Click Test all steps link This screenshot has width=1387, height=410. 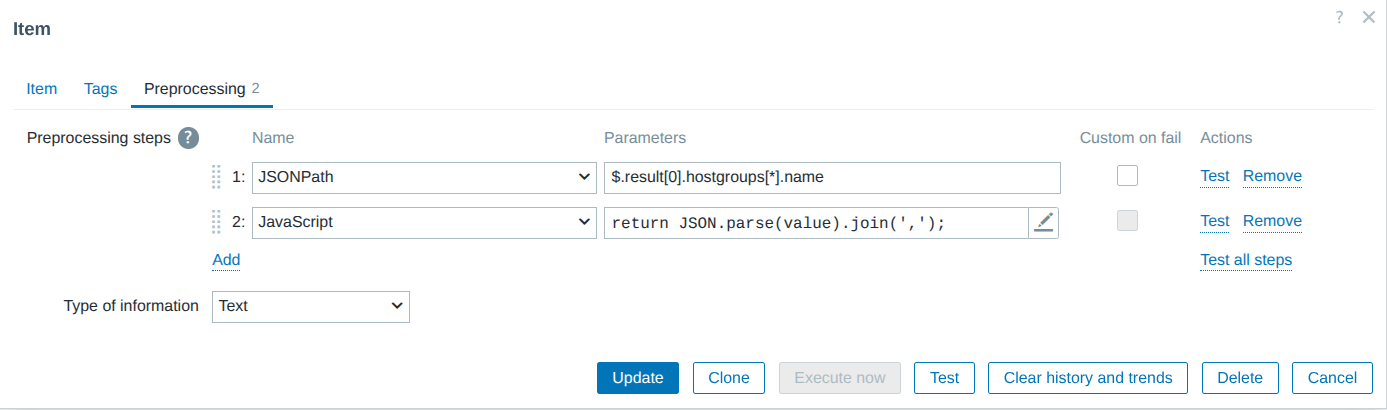pos(1246,260)
